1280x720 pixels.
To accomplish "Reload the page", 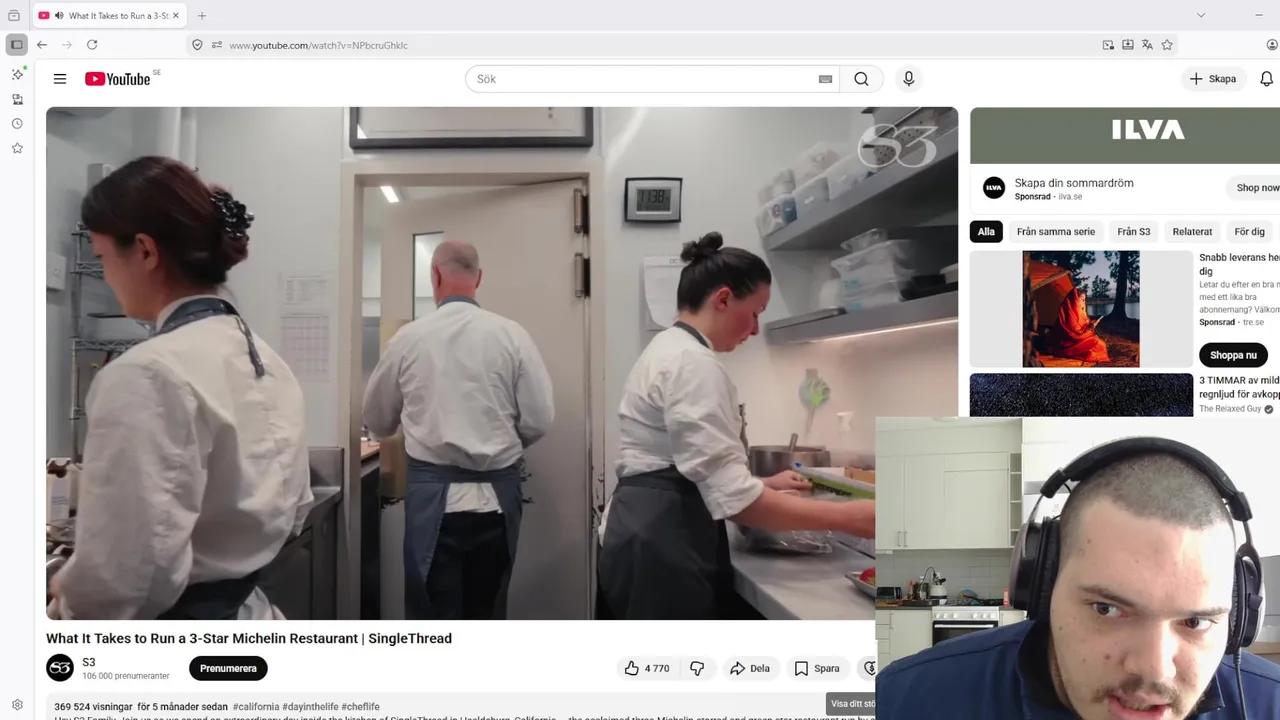I will [x=92, y=45].
